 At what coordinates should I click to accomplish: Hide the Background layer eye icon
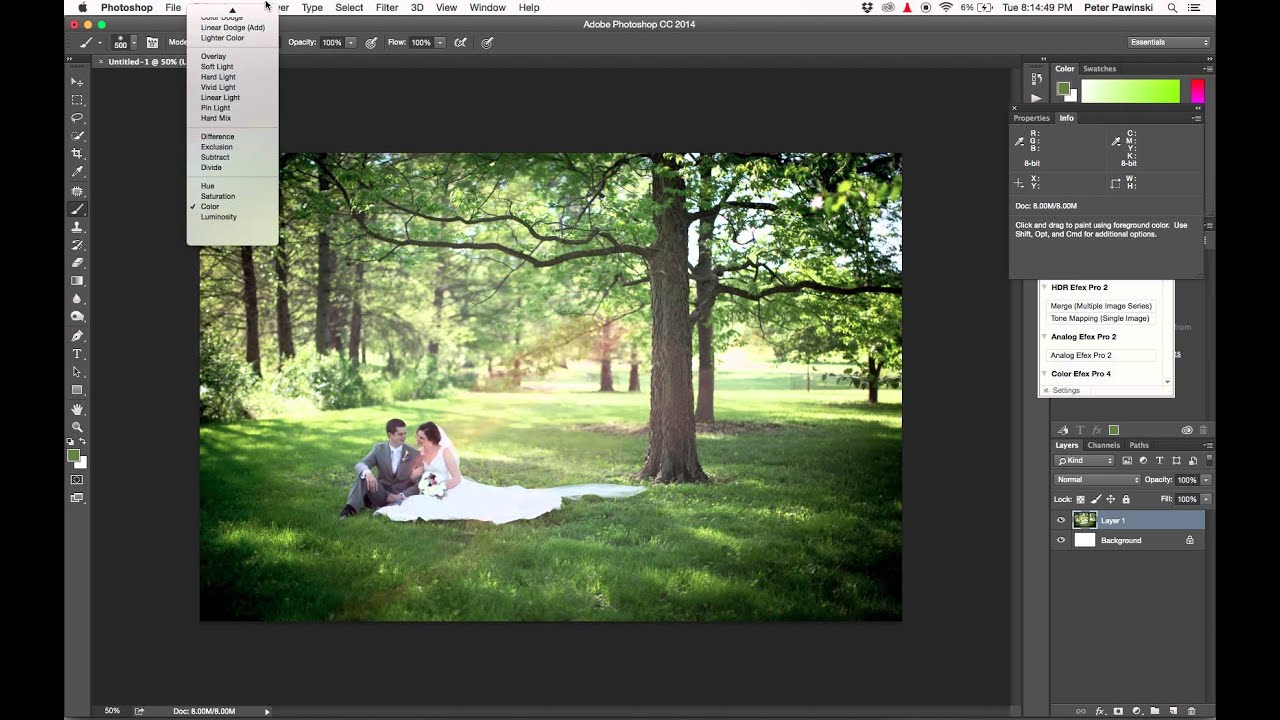1061,540
